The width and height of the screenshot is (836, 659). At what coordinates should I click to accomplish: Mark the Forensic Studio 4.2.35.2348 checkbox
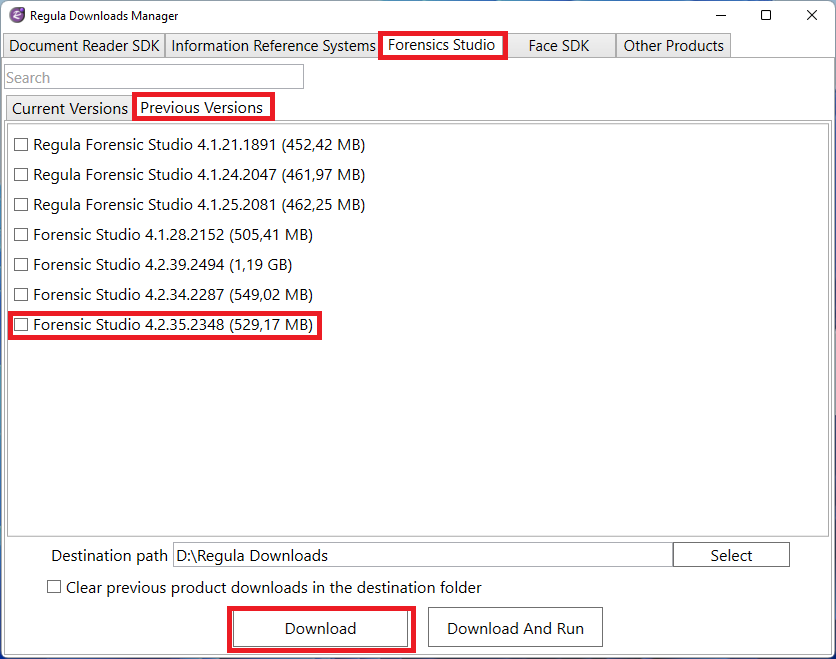coord(21,324)
